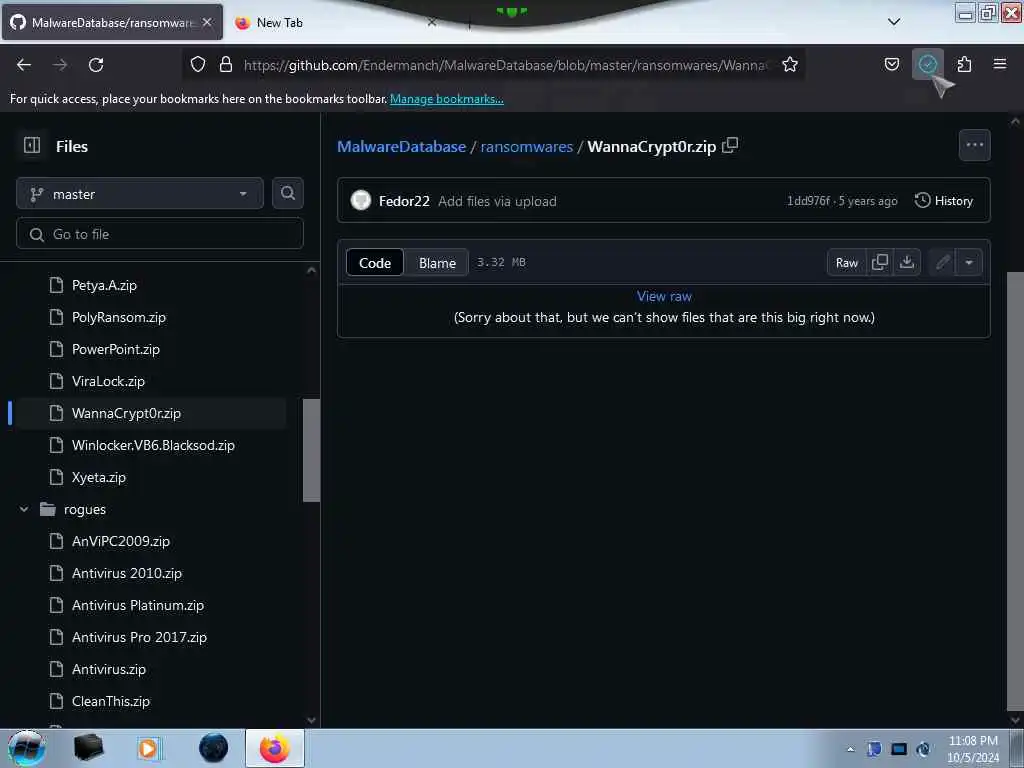Open the master branch dropdown
The height and width of the screenshot is (768, 1024).
[x=140, y=193]
